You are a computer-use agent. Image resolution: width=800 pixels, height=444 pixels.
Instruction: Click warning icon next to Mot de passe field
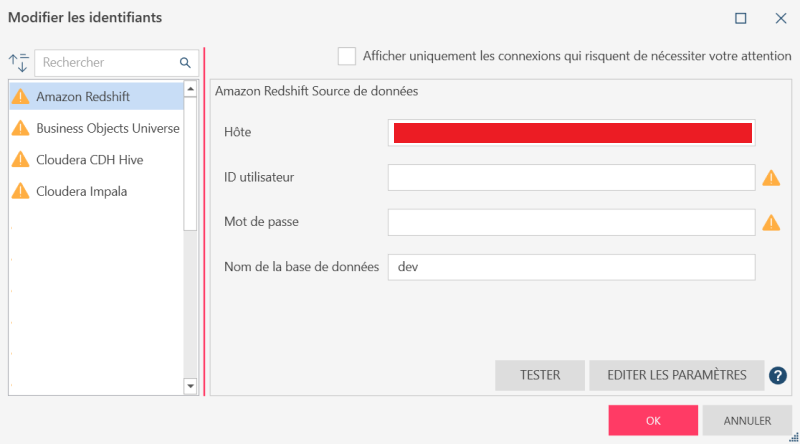(x=771, y=222)
